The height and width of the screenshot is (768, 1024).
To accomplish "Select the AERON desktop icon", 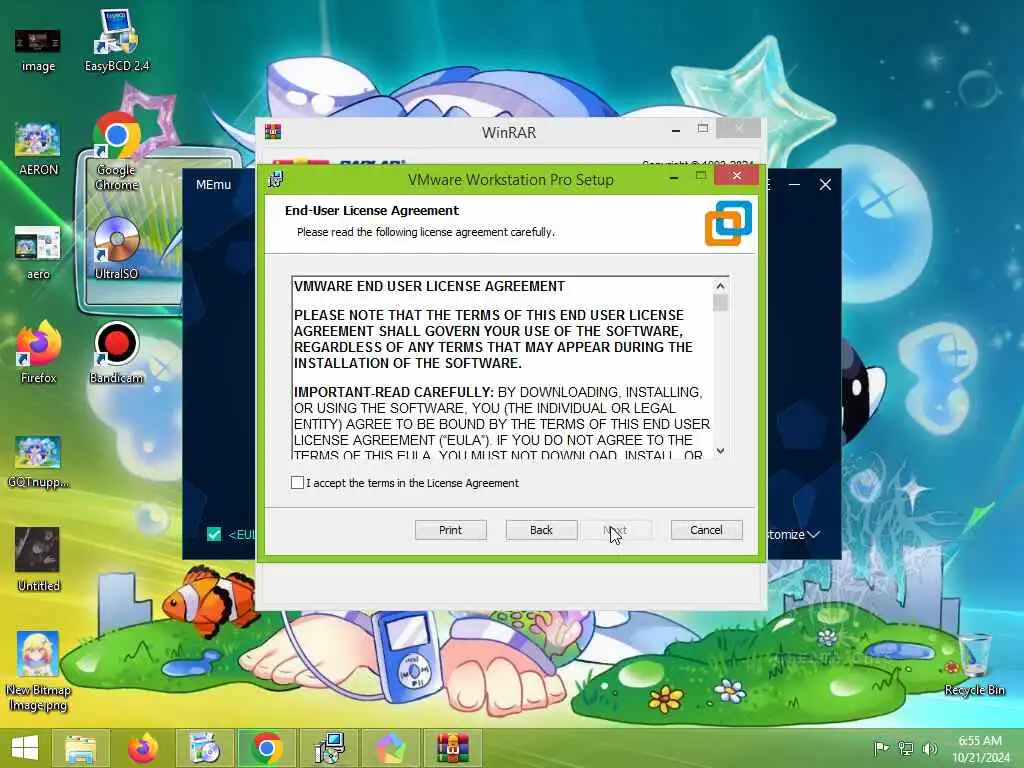I will pos(38,149).
